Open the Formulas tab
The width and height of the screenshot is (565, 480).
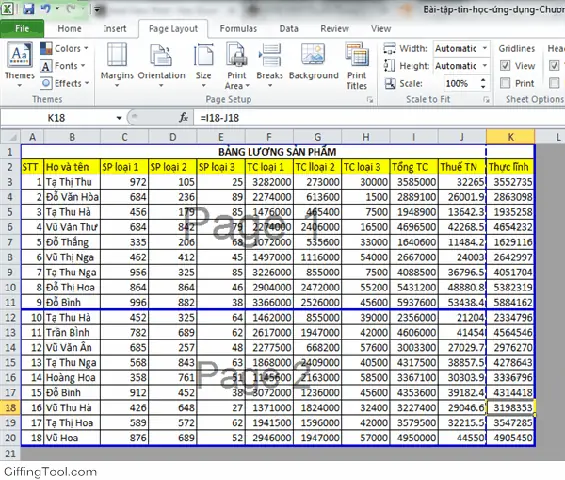pyautogui.click(x=238, y=28)
